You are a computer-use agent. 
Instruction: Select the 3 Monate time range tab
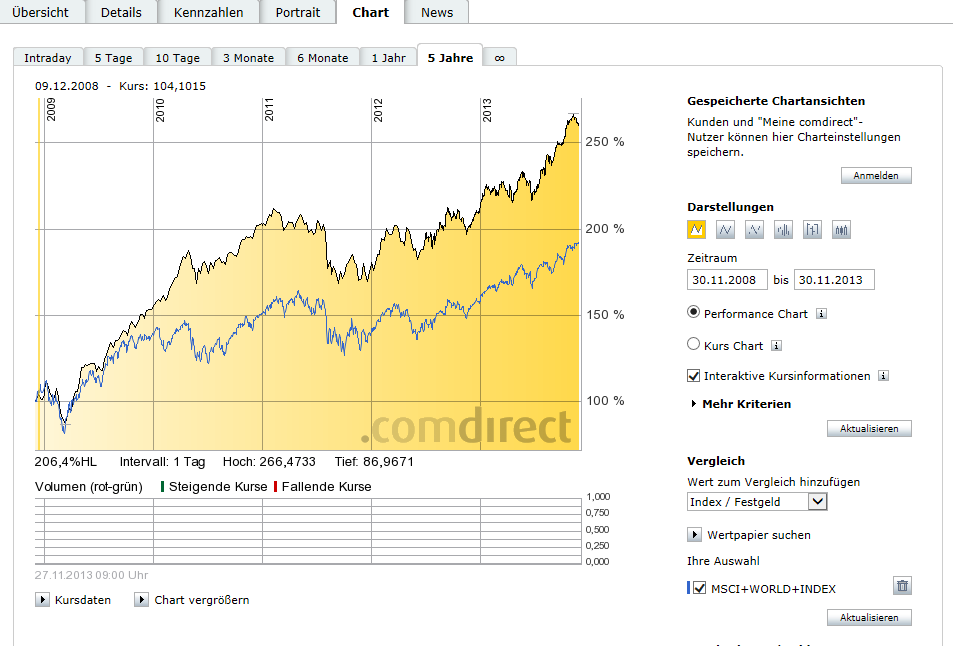tap(248, 58)
